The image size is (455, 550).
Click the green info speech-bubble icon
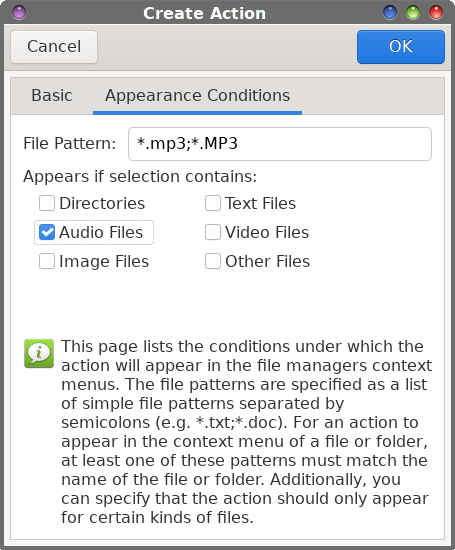tap(39, 353)
